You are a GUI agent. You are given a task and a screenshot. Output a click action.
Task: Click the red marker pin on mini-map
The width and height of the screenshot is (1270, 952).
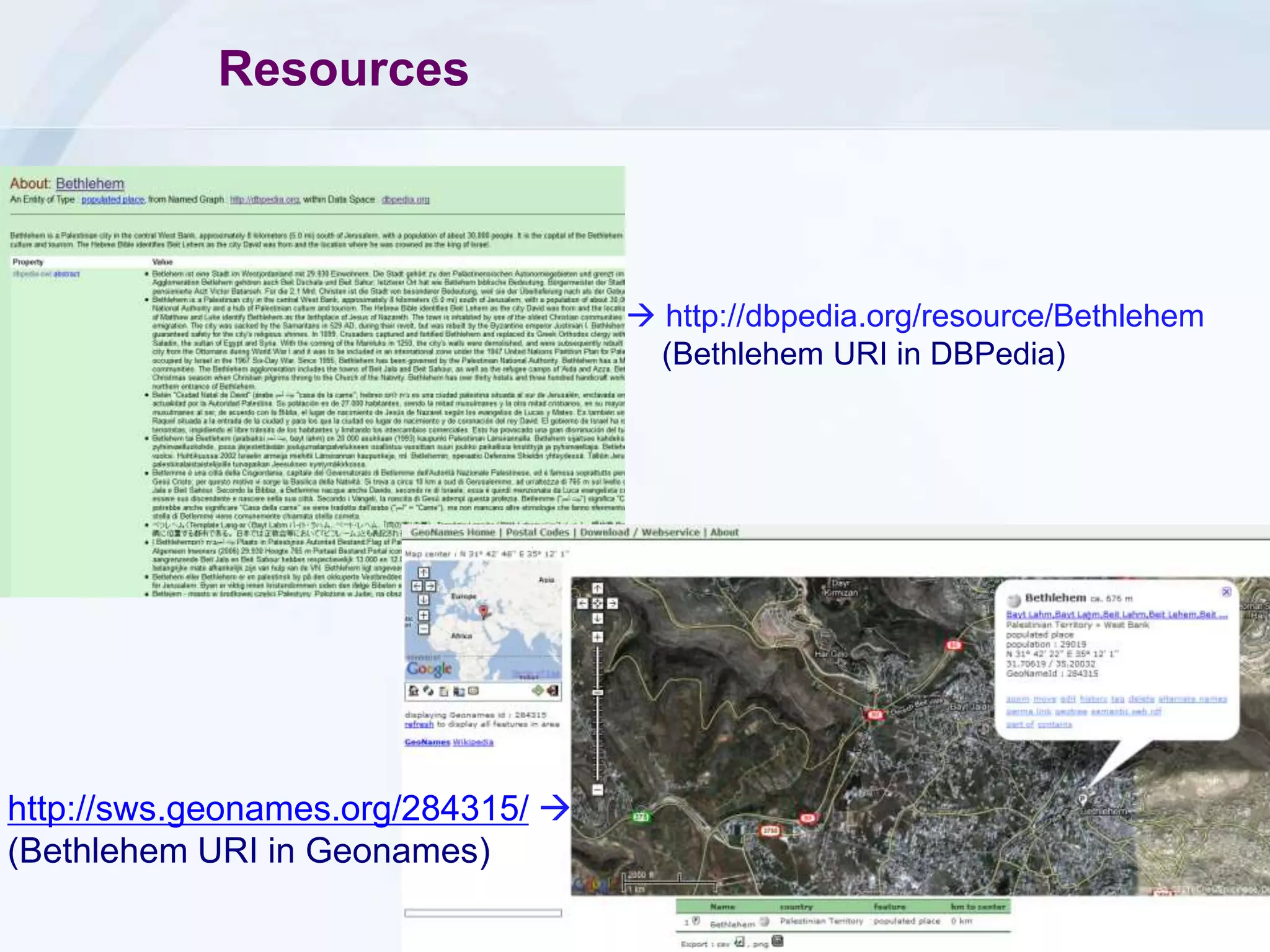coord(484,612)
